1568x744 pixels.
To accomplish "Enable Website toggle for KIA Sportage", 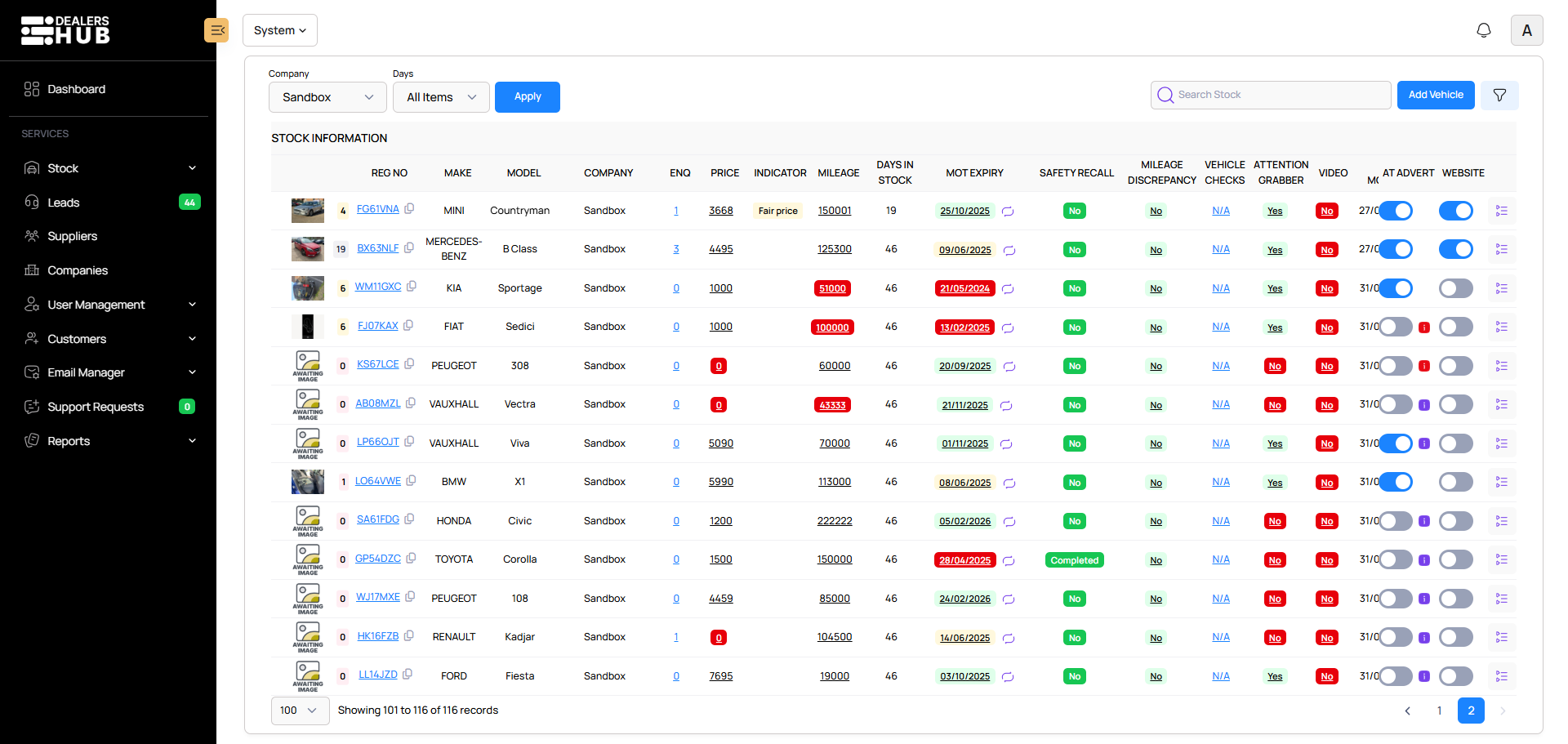I will (x=1455, y=287).
